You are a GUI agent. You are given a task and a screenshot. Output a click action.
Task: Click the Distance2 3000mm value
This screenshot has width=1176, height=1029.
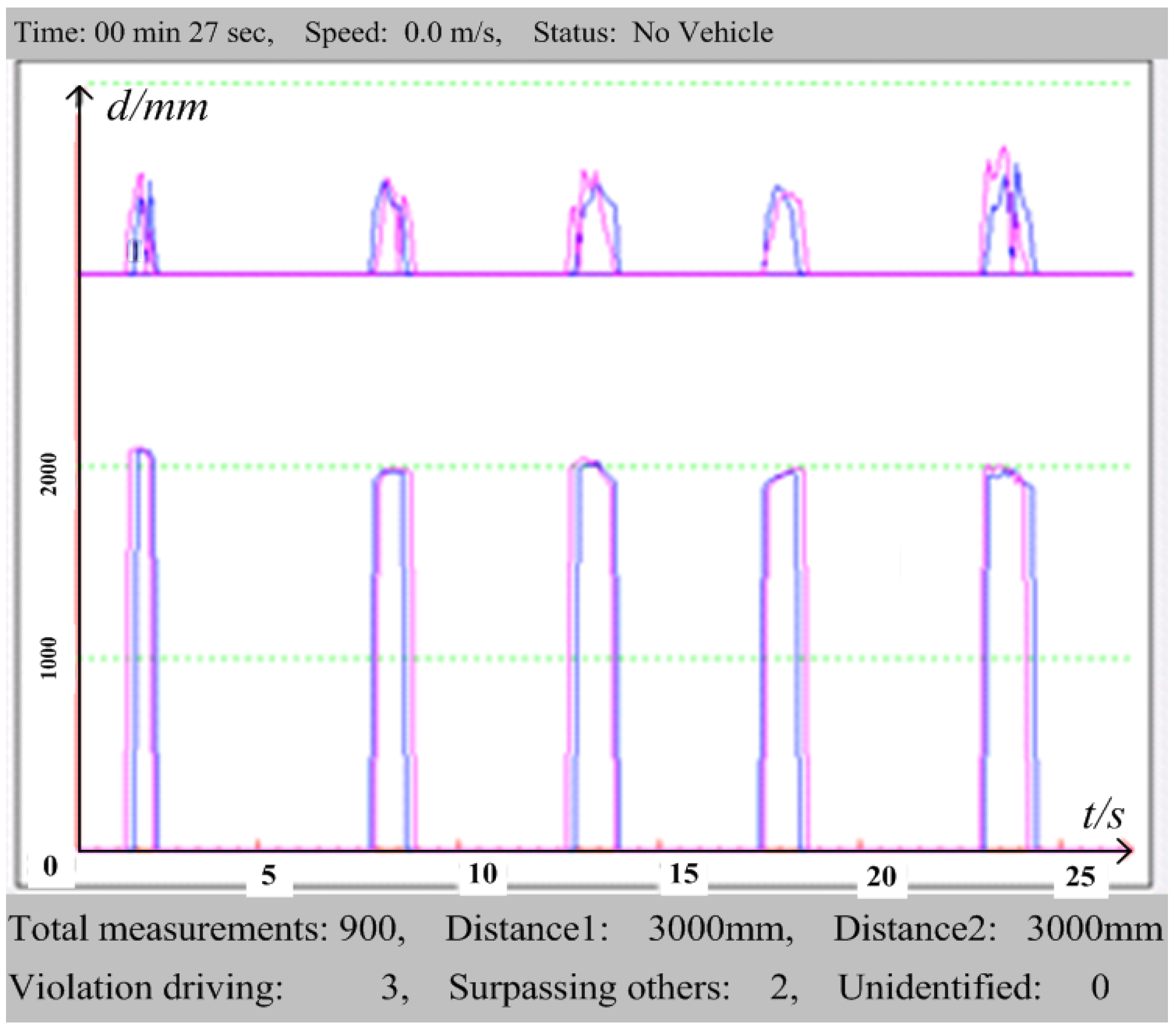[x=1094, y=929]
